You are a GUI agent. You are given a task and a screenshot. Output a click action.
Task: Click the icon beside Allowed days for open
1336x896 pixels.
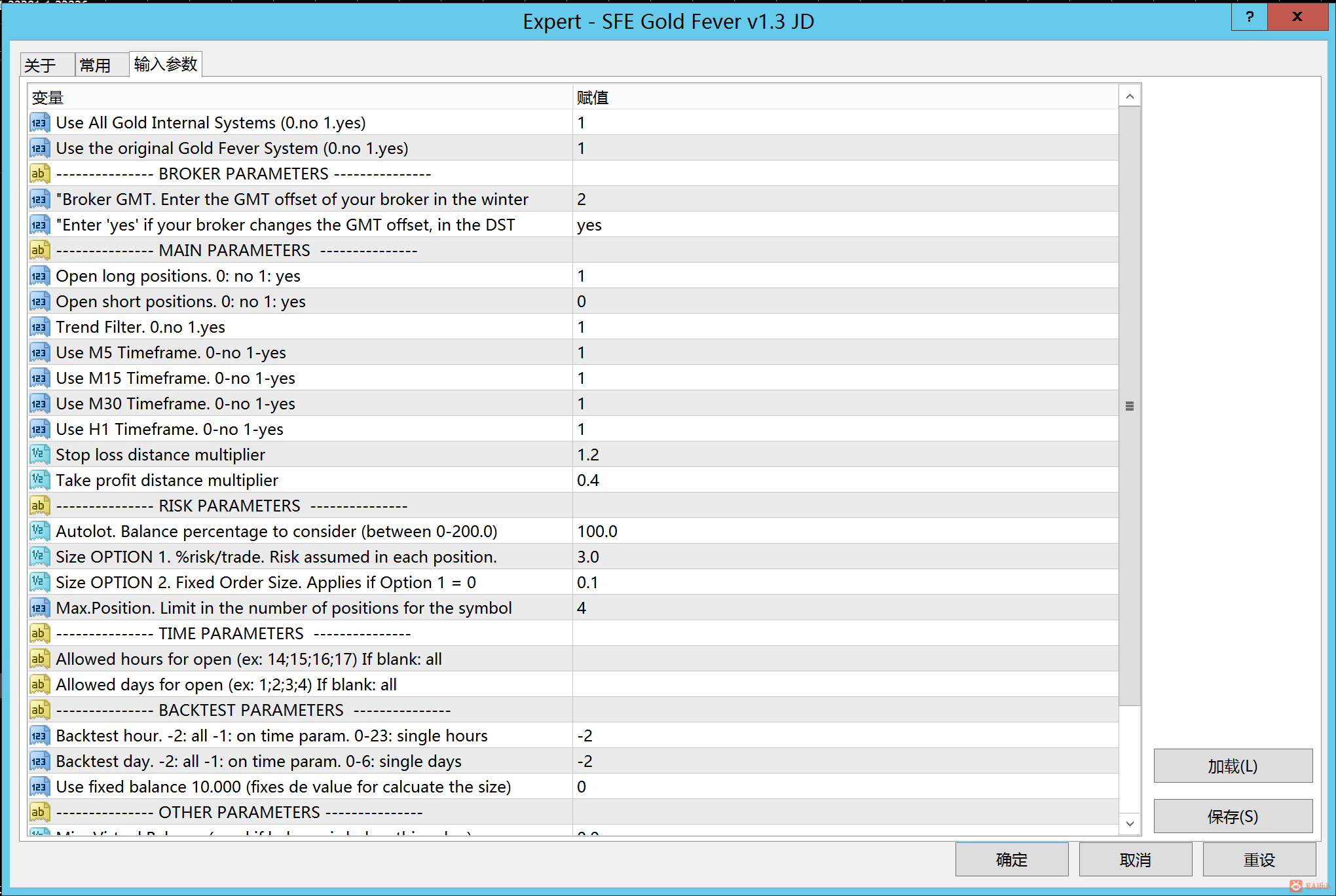point(39,684)
